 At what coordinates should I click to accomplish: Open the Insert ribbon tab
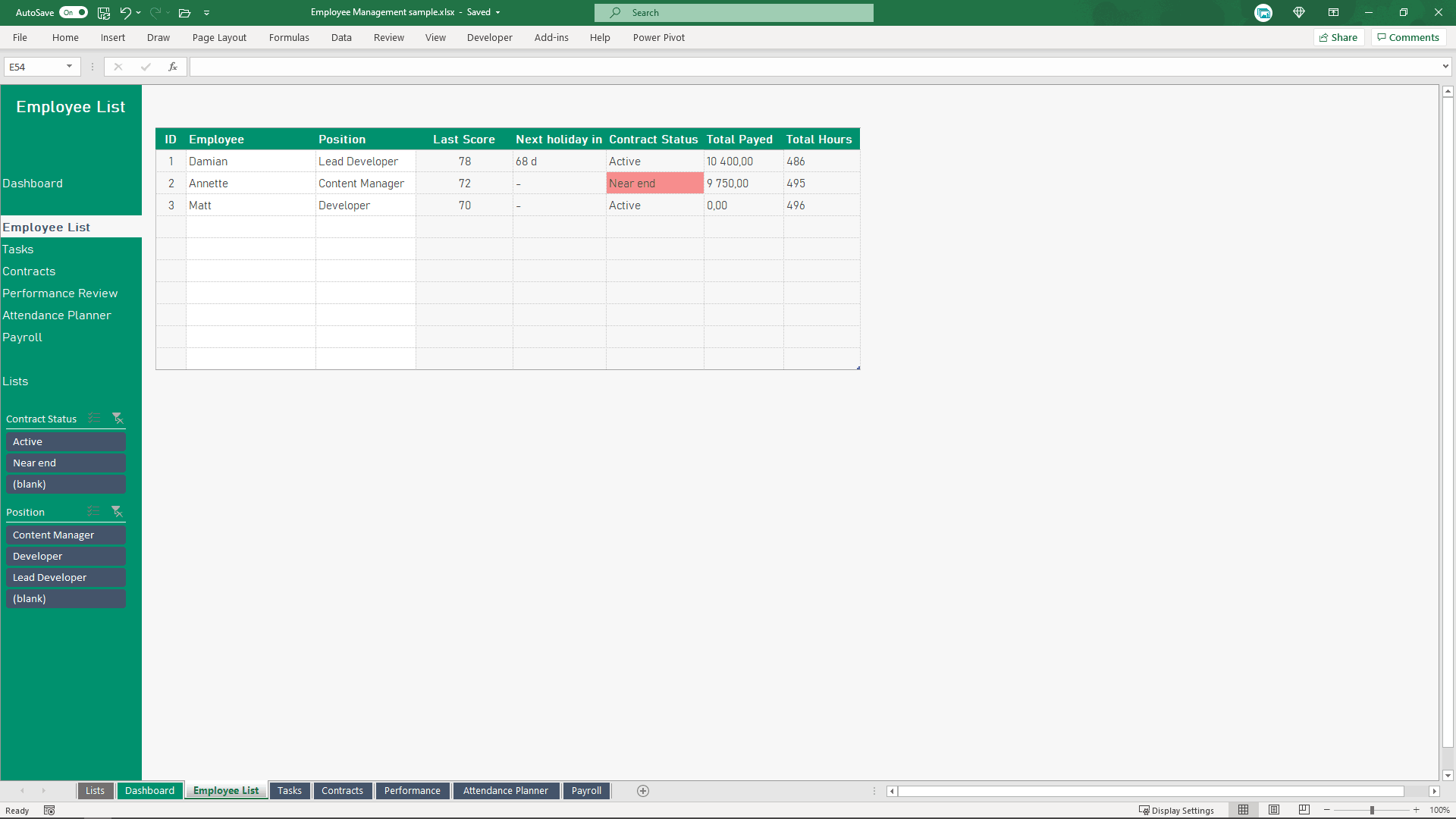point(113,37)
